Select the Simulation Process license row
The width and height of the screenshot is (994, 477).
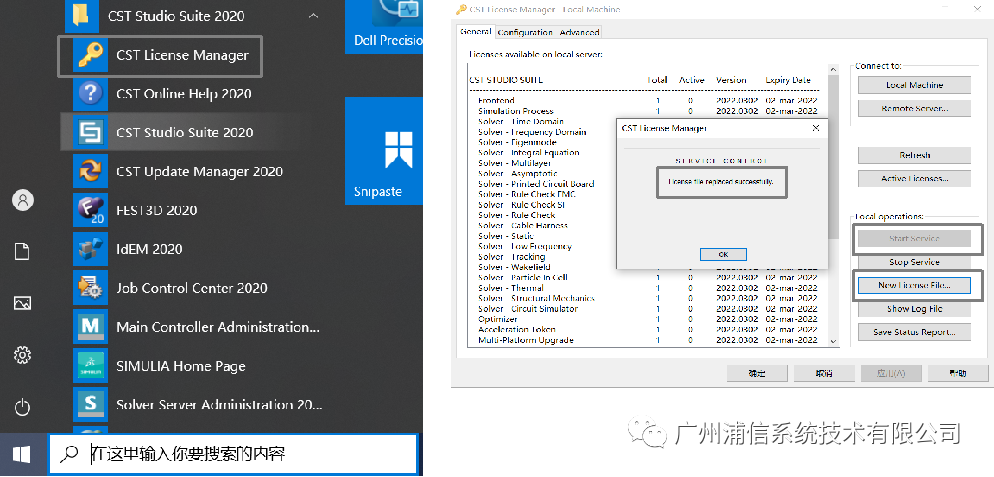[x=647, y=111]
